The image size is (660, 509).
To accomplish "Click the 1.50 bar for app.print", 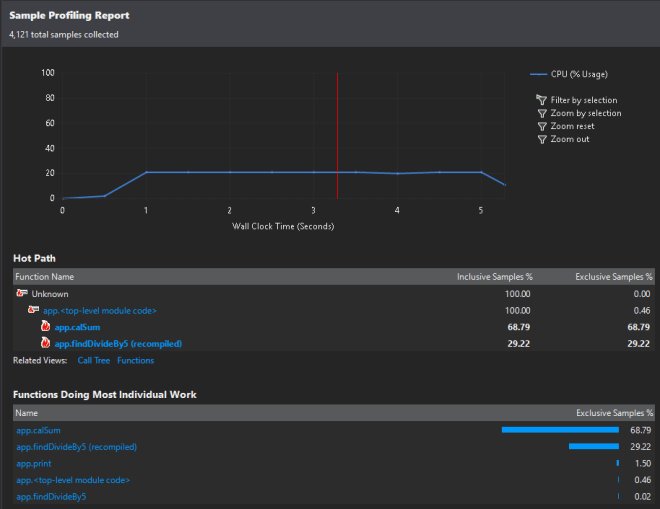I will click(617, 463).
